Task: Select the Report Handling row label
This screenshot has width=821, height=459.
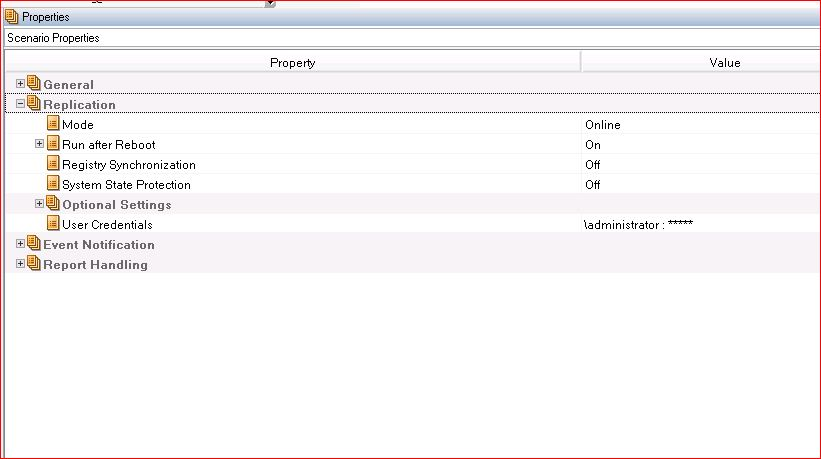Action: (95, 265)
